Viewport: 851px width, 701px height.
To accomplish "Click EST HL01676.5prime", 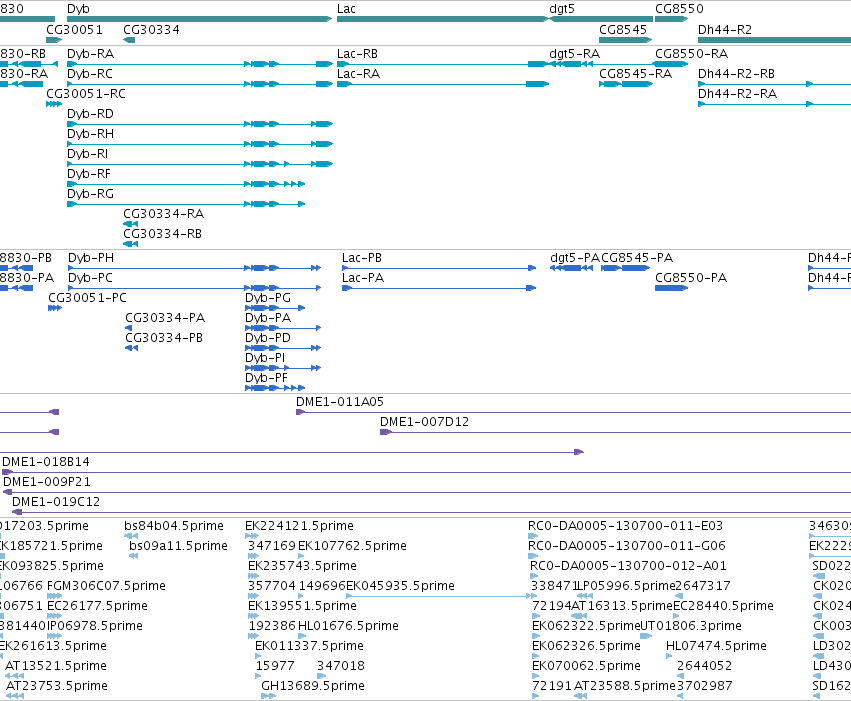I will coord(348,627).
